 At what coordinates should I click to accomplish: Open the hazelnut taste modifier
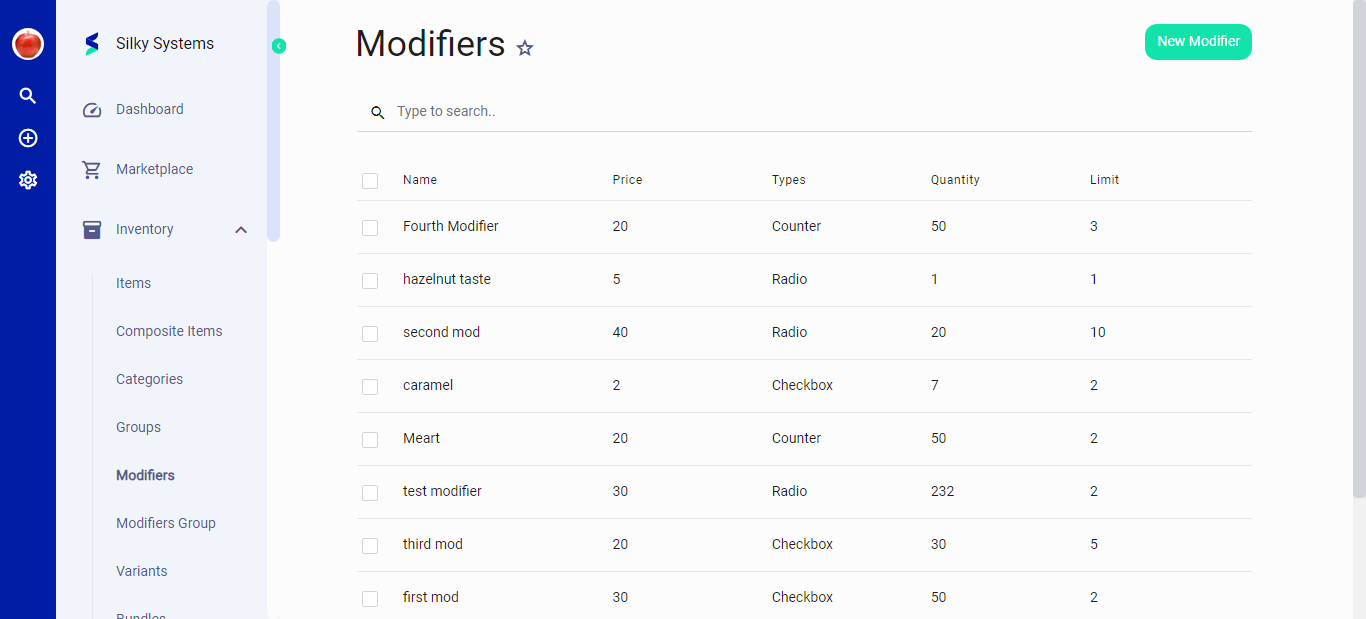tap(447, 279)
